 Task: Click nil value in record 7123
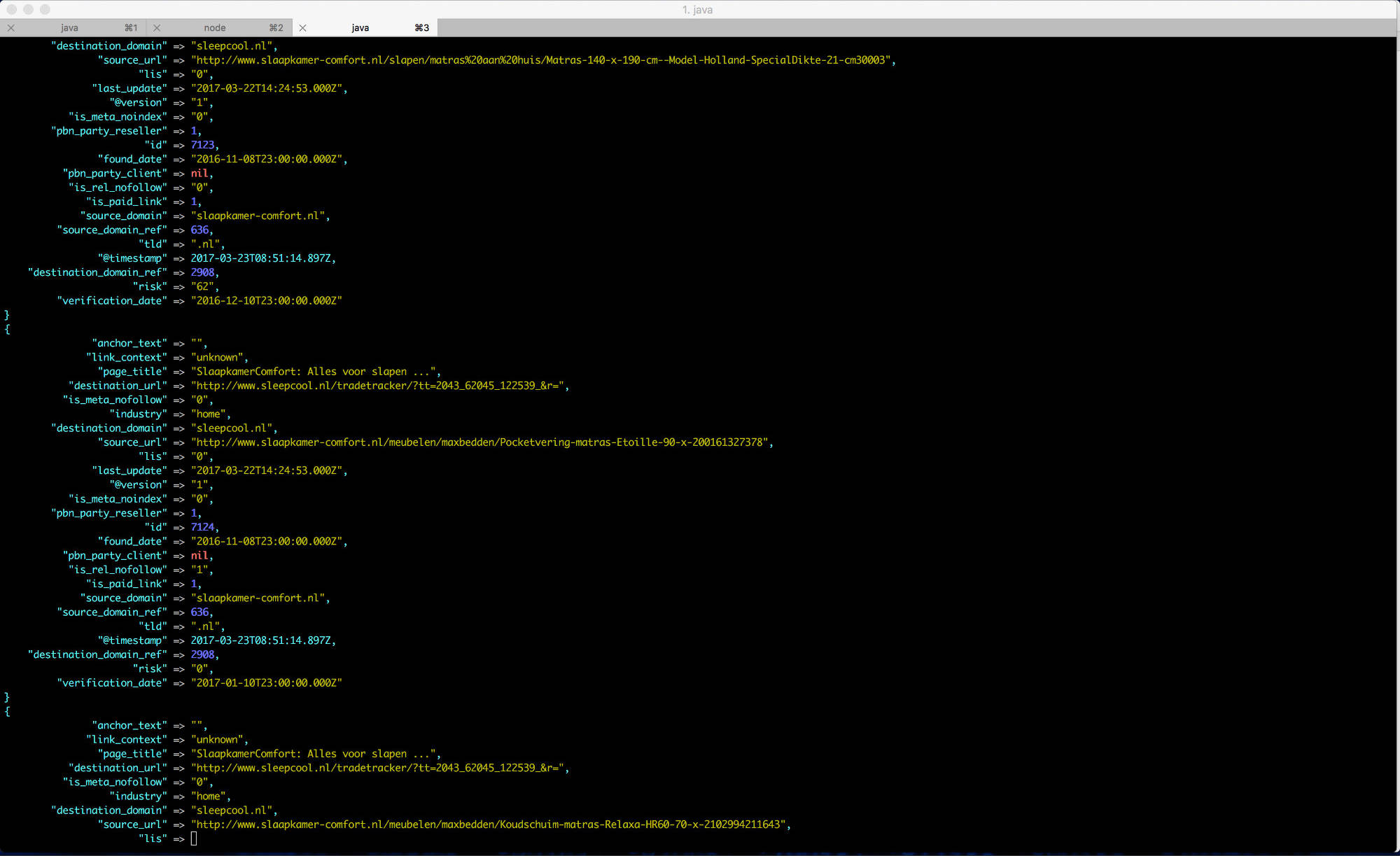[199, 174]
